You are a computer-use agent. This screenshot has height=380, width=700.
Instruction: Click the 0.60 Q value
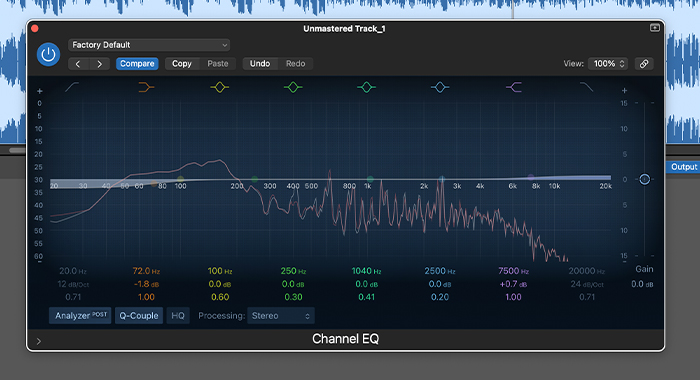[220, 297]
